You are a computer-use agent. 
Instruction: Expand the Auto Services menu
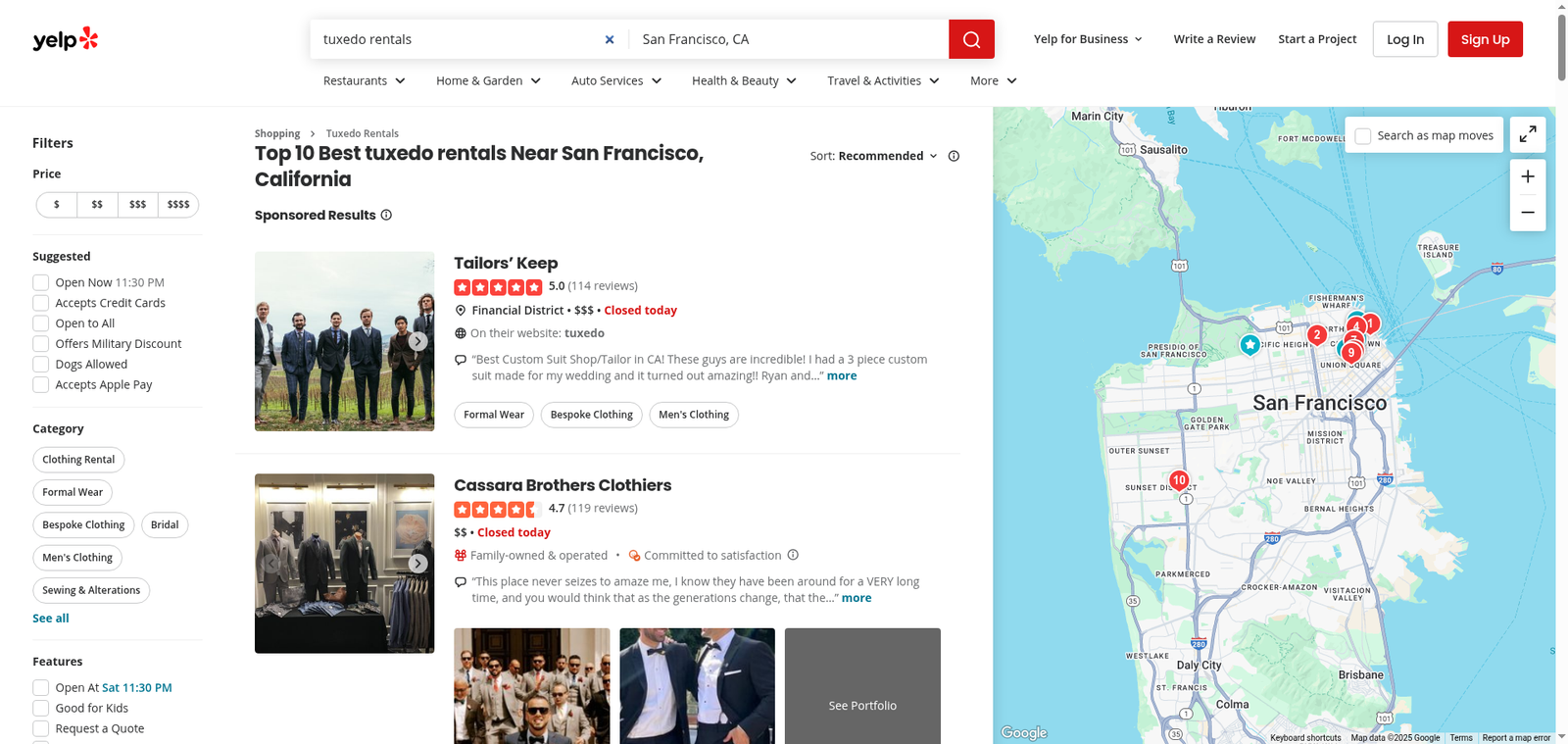[617, 80]
